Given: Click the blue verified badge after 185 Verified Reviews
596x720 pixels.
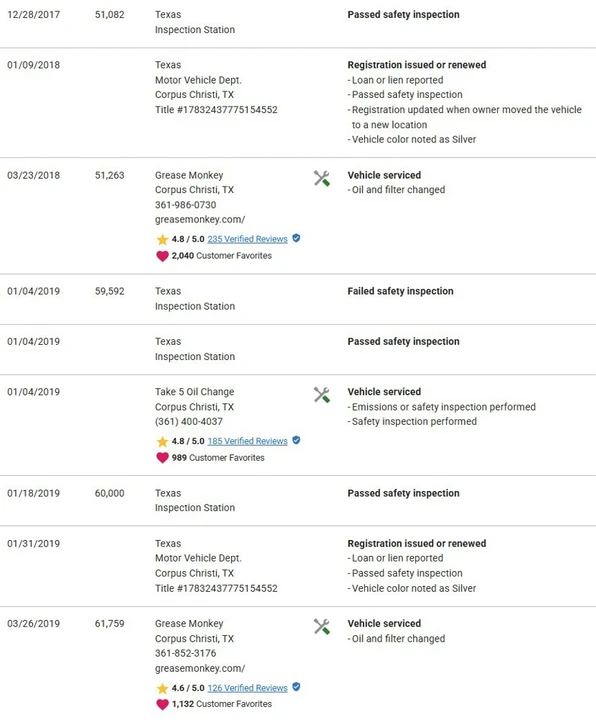Looking at the screenshot, I should click(x=296, y=440).
